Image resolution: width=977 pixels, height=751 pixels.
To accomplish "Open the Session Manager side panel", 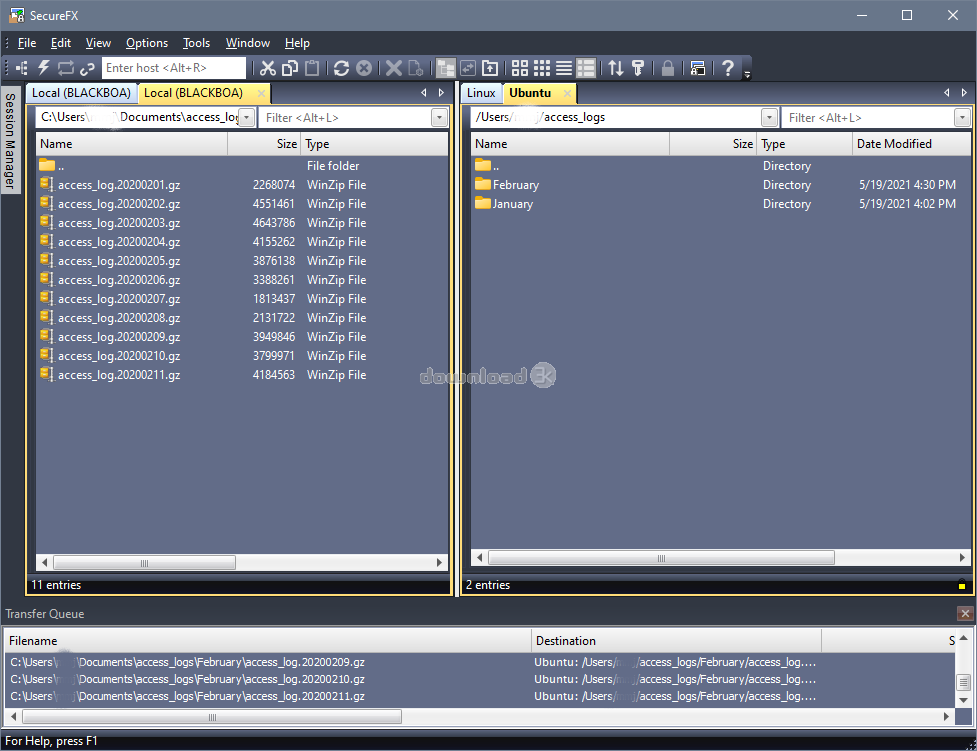I will tap(10, 140).
